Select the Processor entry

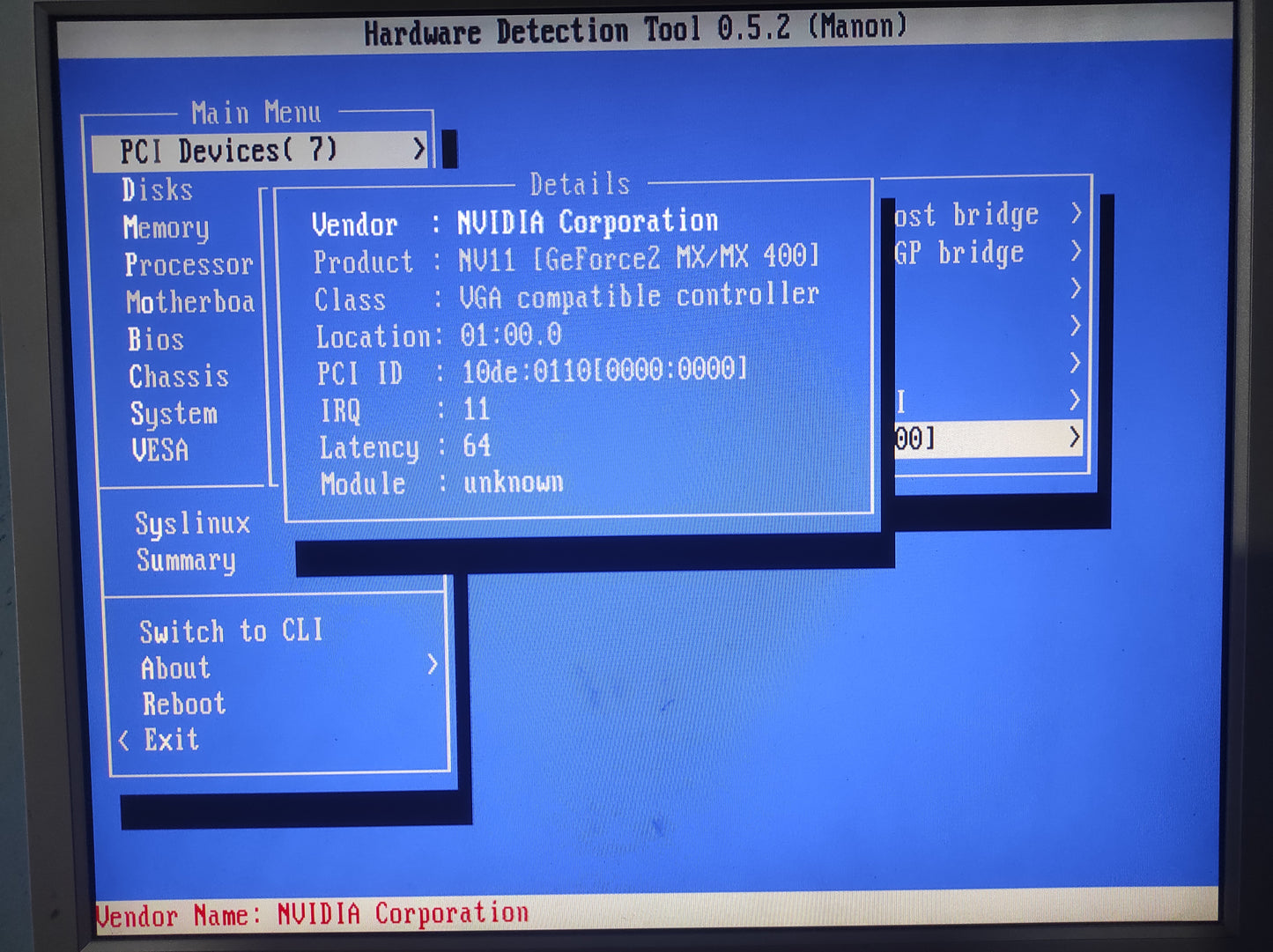click(x=189, y=265)
